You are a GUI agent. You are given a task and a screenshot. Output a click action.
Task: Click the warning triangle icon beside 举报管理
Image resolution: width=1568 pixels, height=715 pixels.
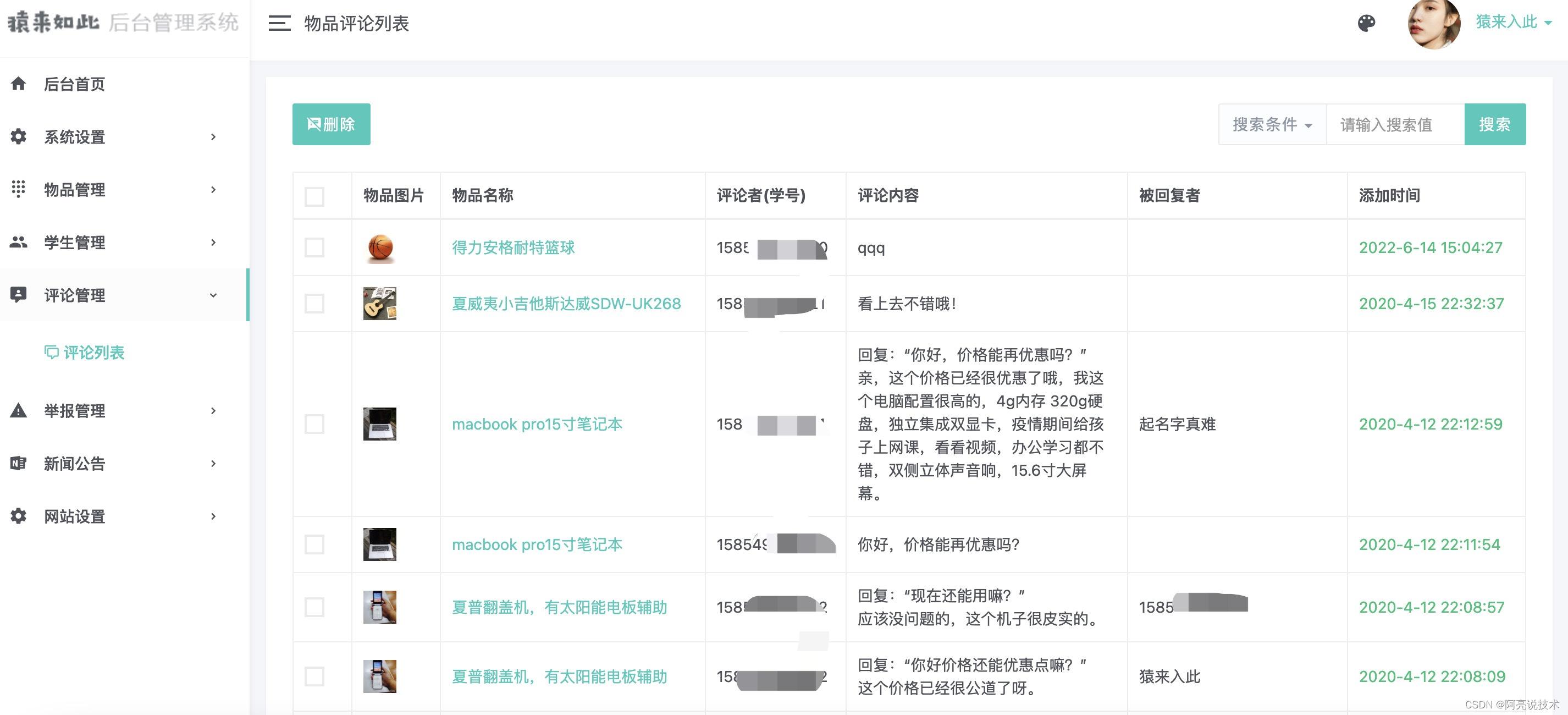(x=18, y=410)
